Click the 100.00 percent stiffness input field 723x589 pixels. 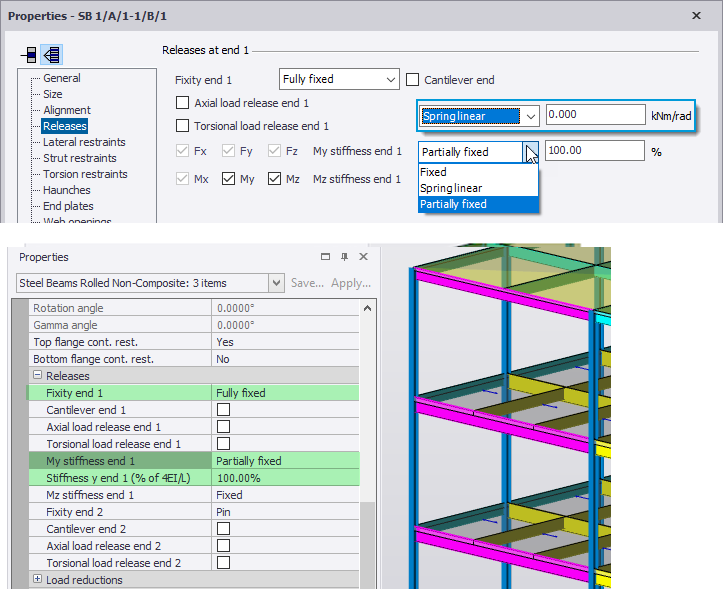pyautogui.click(x=595, y=151)
